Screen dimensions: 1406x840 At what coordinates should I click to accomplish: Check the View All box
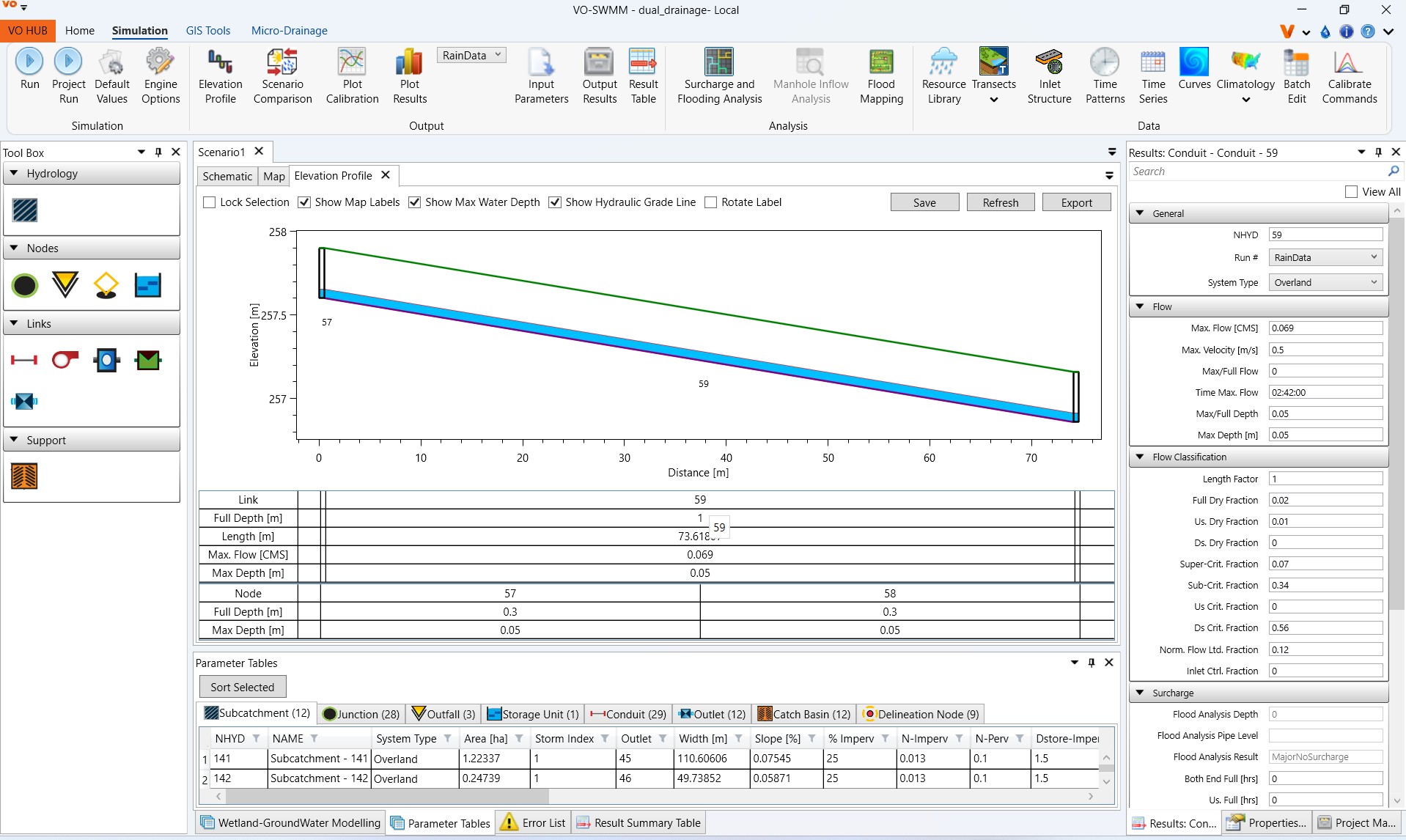(x=1352, y=192)
